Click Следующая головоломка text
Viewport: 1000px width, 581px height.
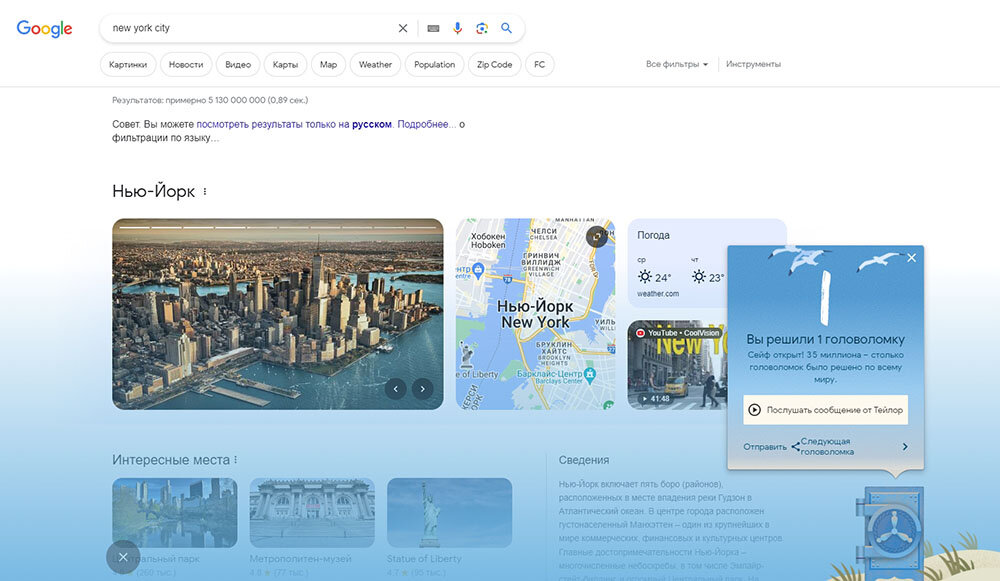point(827,446)
